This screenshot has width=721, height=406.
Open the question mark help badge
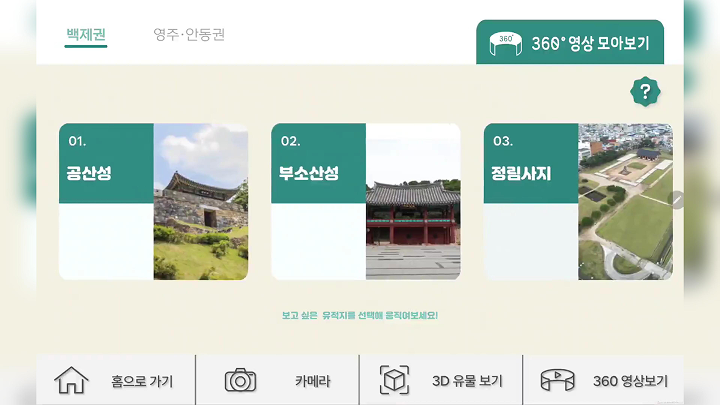pyautogui.click(x=645, y=91)
